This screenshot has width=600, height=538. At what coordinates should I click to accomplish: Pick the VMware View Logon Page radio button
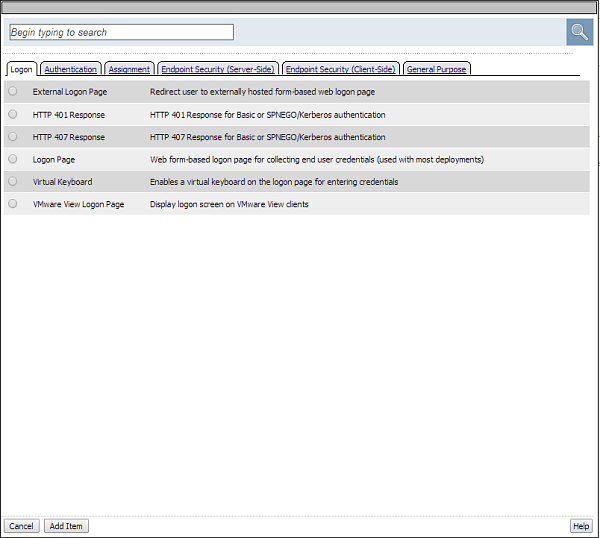[13, 204]
